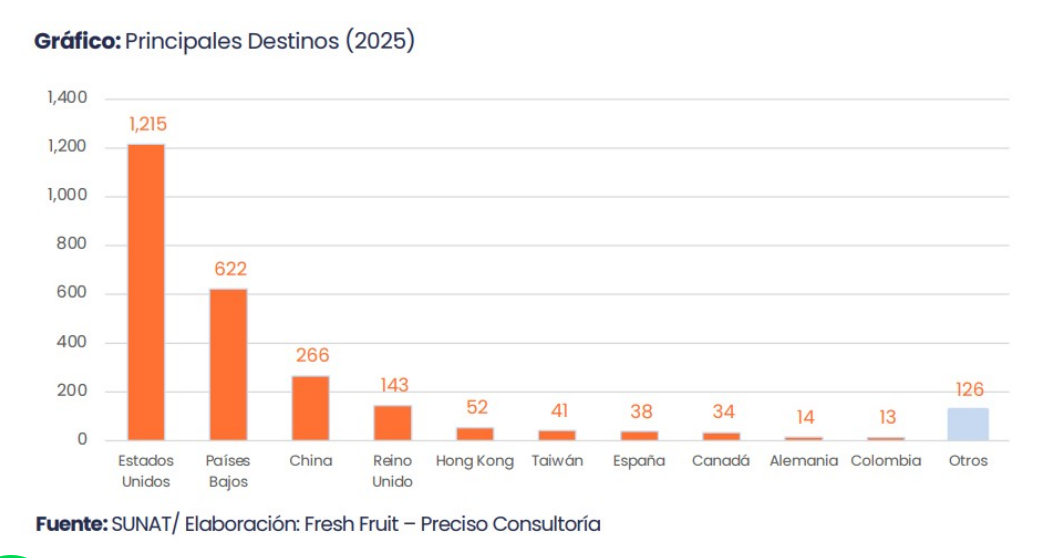Click the China bar in chart
Screen dimensions: 1062x558
click(310, 408)
